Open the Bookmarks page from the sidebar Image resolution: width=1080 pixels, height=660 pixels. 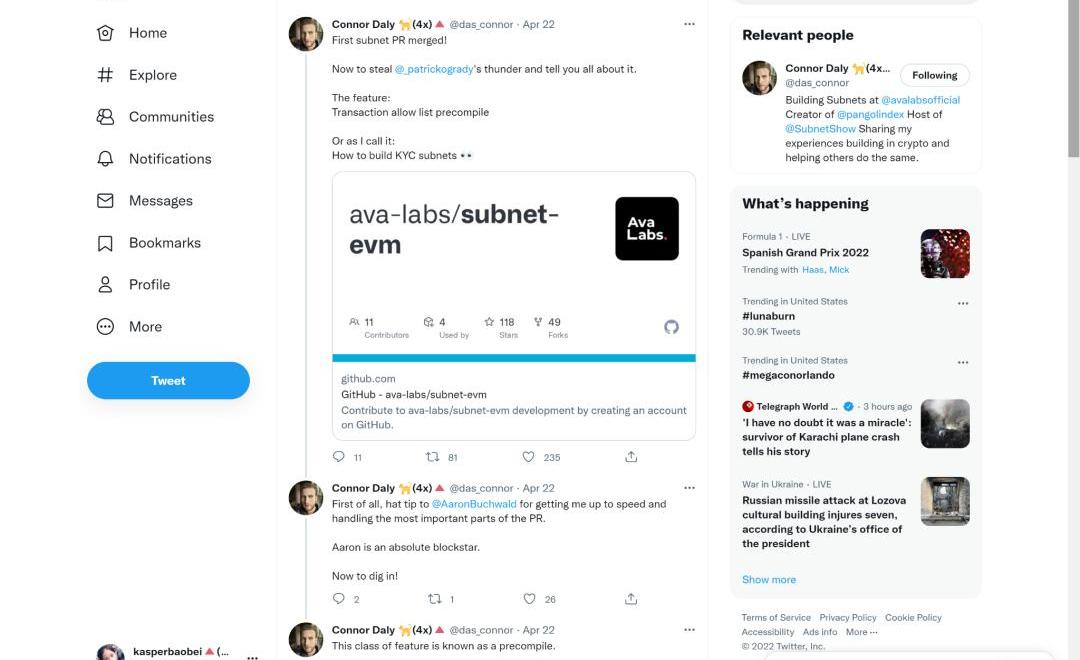(x=164, y=243)
